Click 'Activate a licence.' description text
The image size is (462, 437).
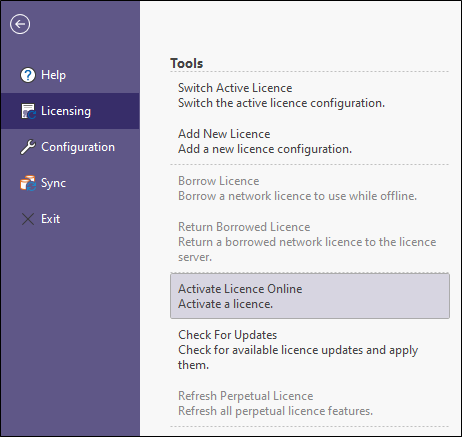(225, 304)
